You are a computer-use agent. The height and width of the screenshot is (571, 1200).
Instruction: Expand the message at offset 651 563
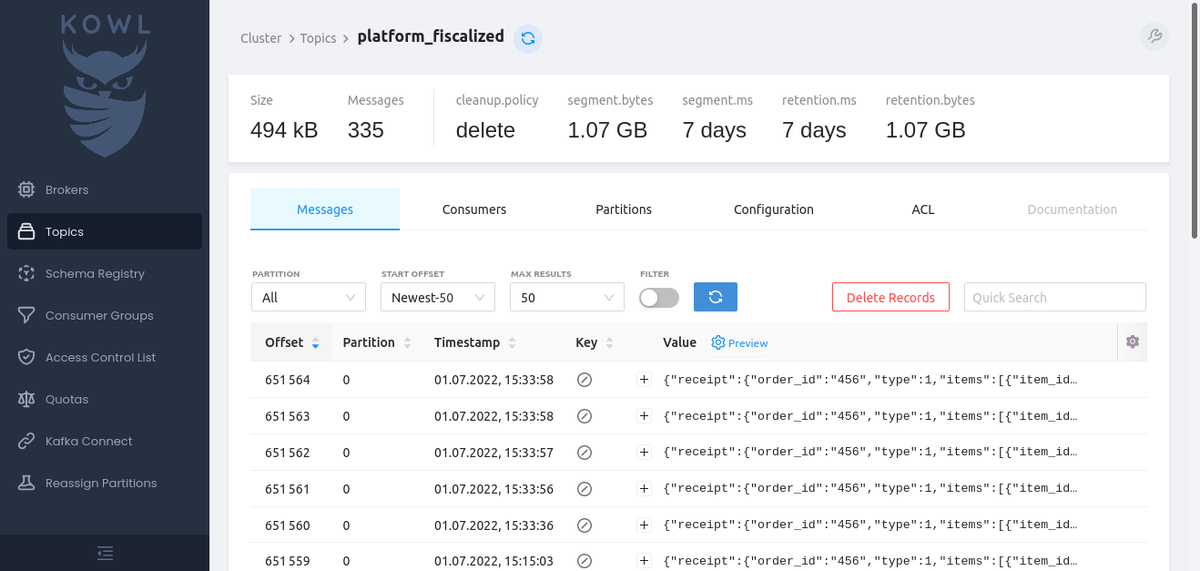coord(644,416)
